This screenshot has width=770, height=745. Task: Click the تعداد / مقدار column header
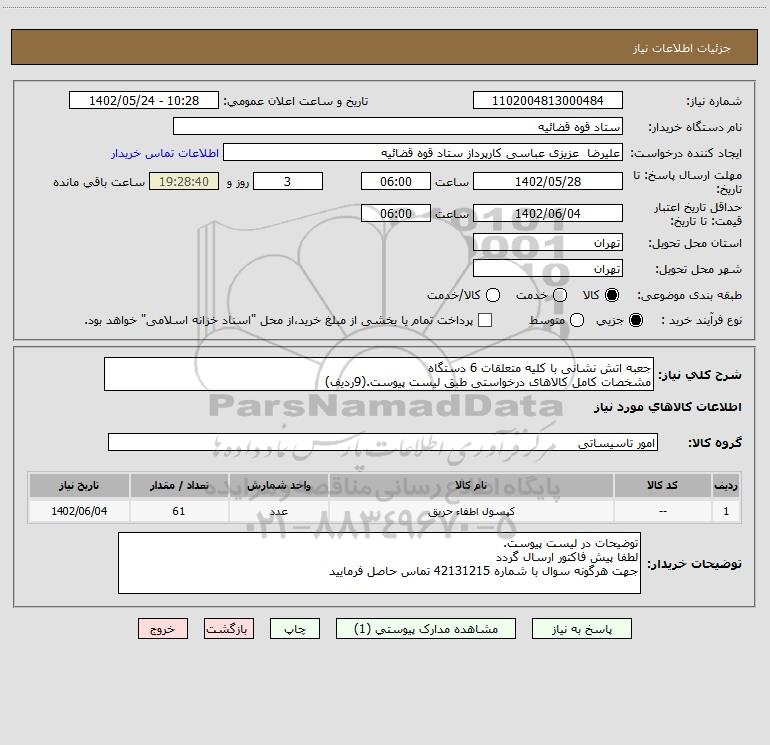point(179,485)
